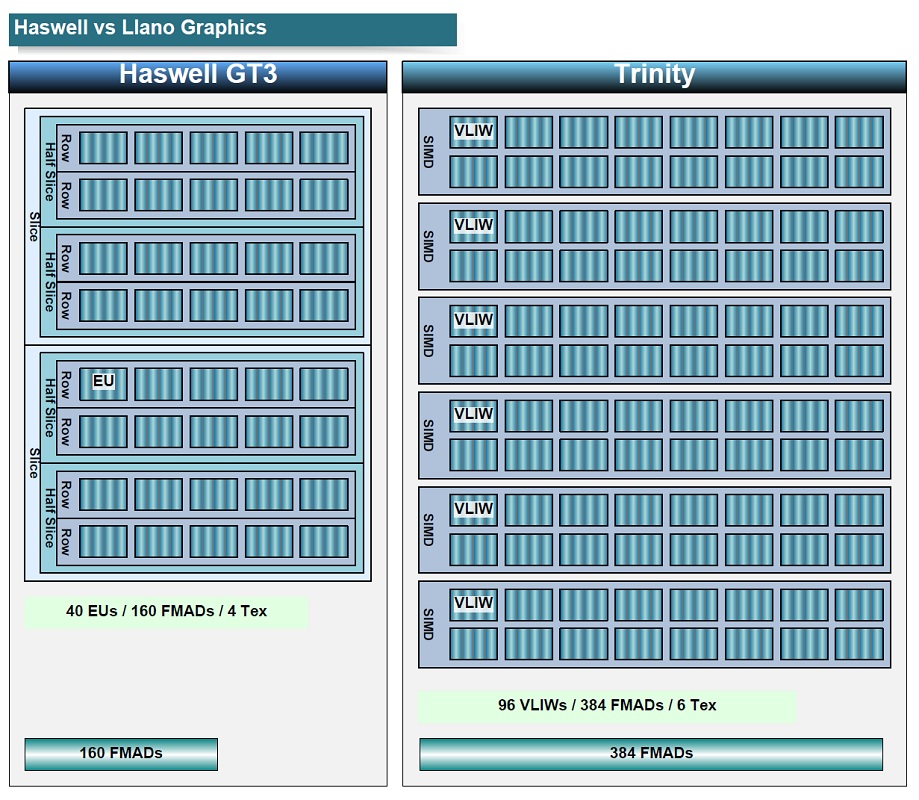Pick the VLIW block in the fourth SIMD group
Image resolution: width=919 pixels, height=800 pixels.
tap(473, 415)
